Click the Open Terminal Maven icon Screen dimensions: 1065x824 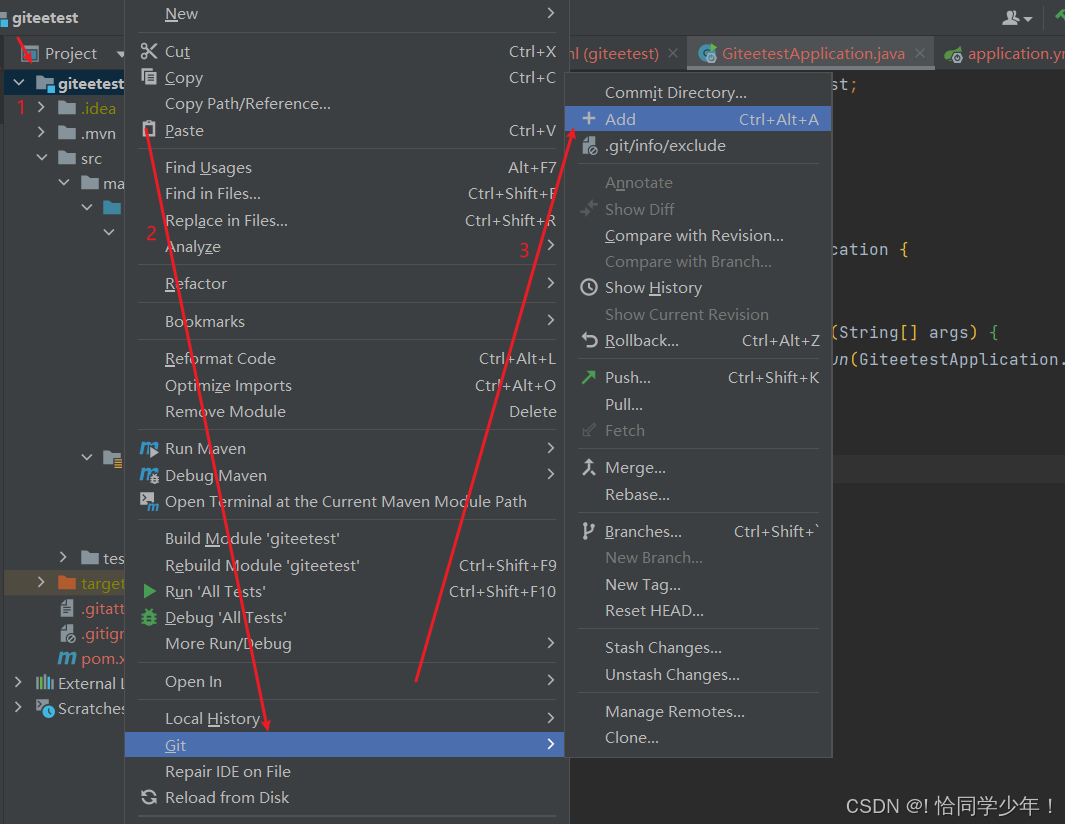(149, 501)
